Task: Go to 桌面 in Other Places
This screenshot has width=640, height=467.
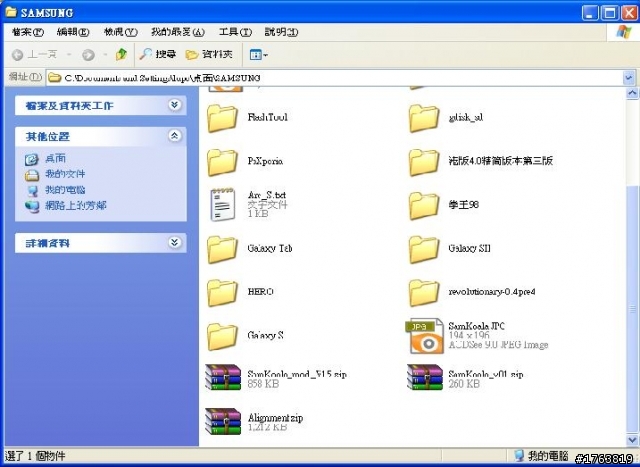Action: click(x=56, y=158)
